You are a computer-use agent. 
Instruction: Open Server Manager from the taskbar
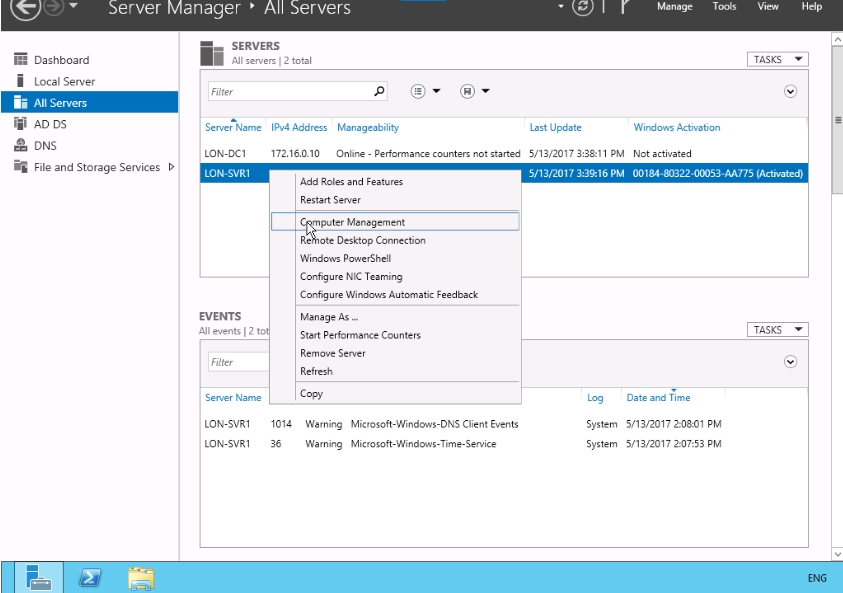coord(39,578)
